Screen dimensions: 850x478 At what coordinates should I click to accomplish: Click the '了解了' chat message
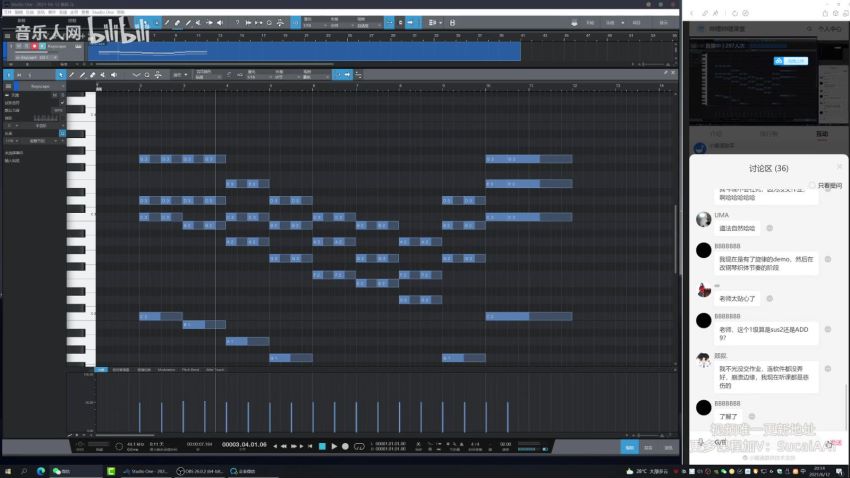[728, 416]
